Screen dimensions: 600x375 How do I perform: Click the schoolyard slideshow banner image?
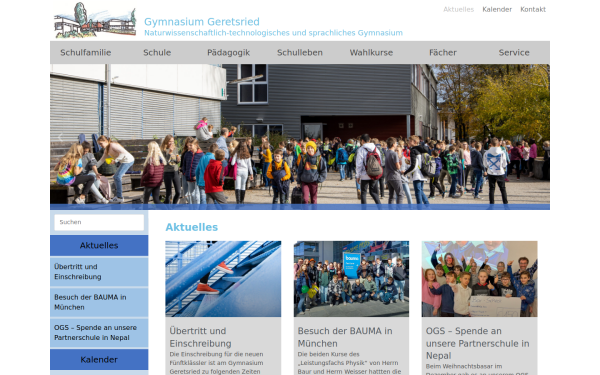[300, 137]
